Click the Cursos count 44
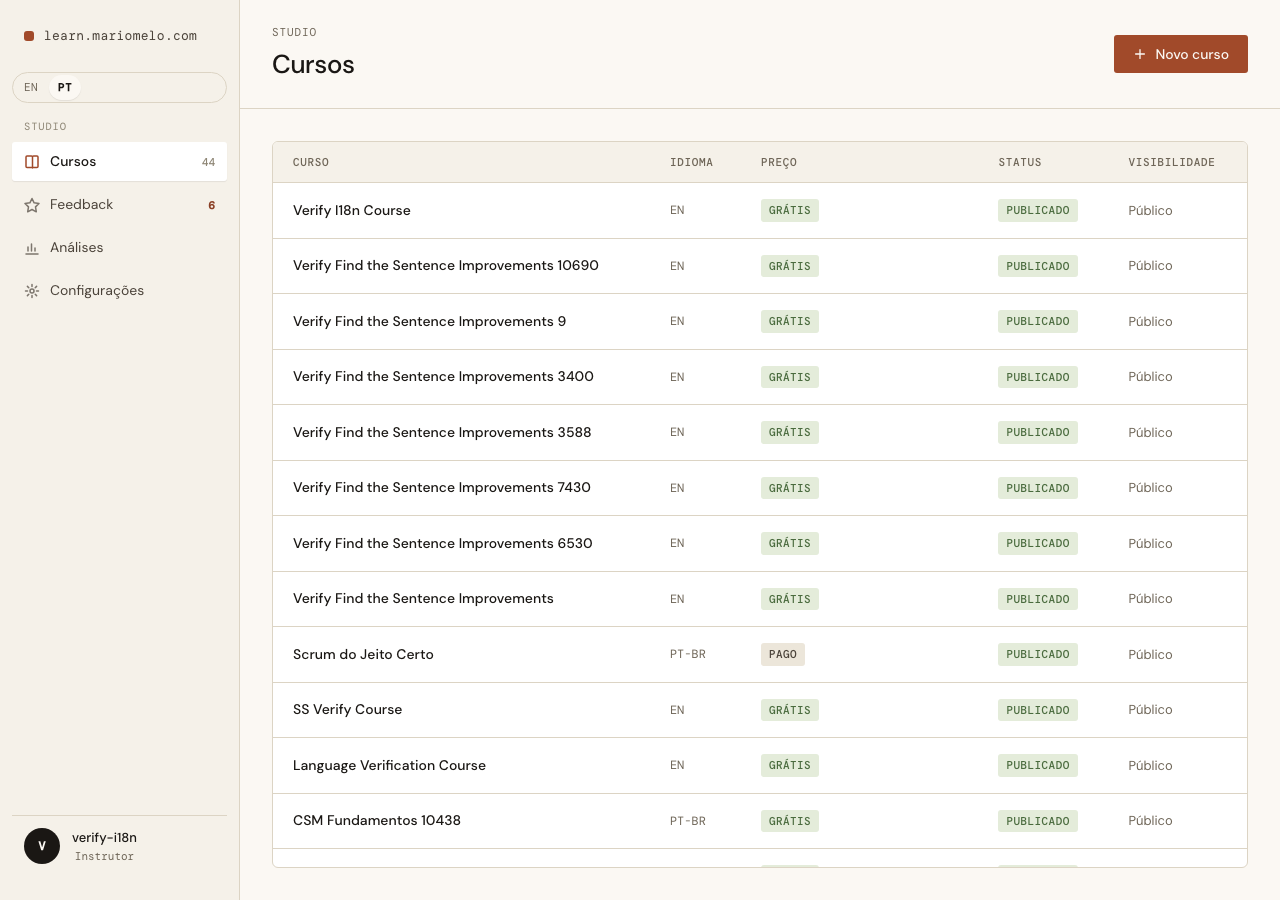Screen dimensions: 1280x900 click(208, 162)
